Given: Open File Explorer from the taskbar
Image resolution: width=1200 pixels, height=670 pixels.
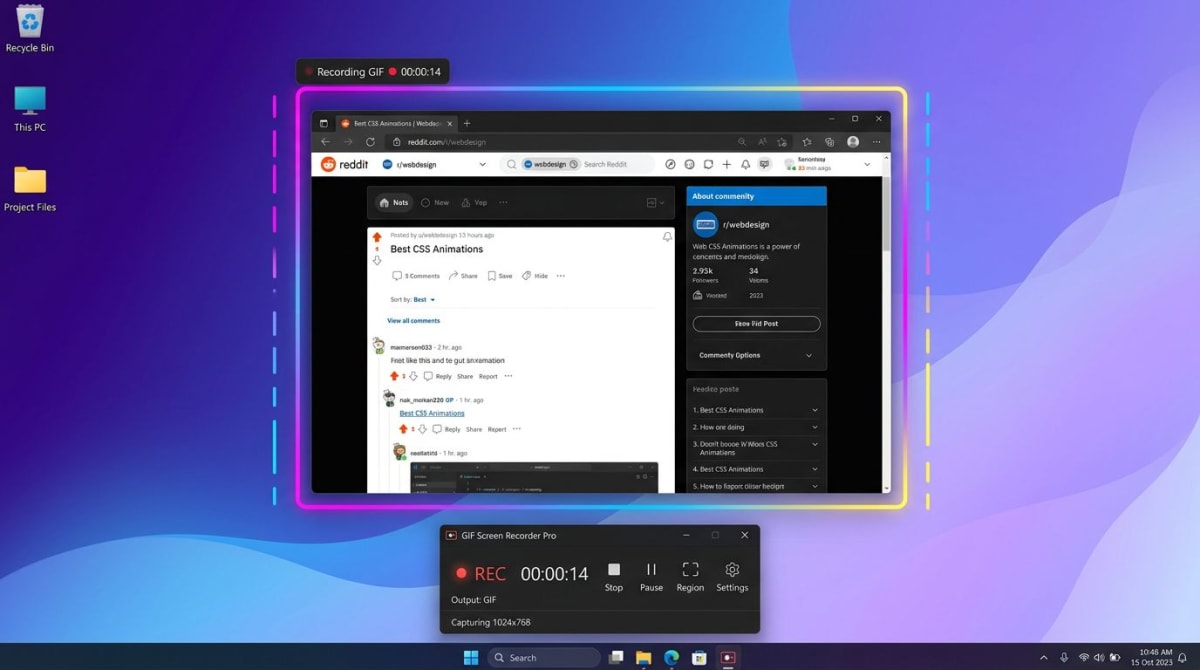Looking at the screenshot, I should 642,657.
